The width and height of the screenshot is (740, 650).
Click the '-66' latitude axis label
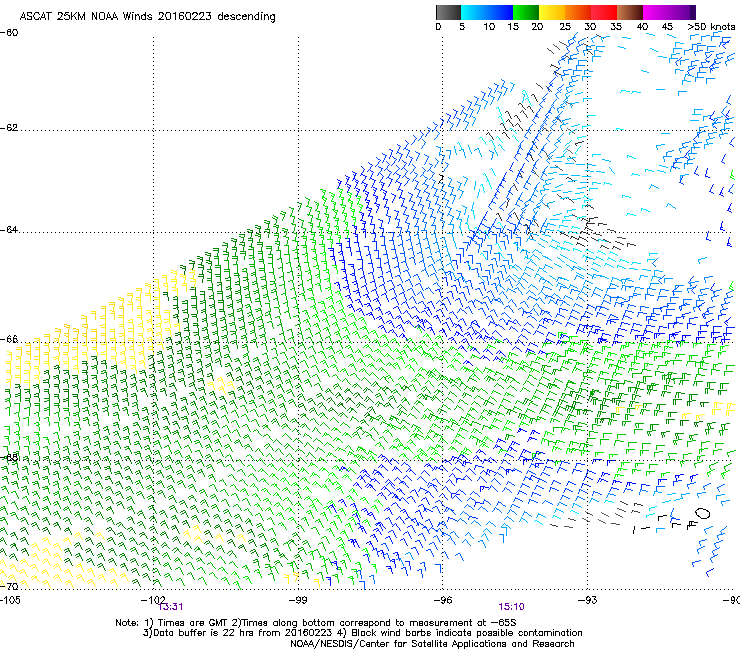(x=9, y=339)
